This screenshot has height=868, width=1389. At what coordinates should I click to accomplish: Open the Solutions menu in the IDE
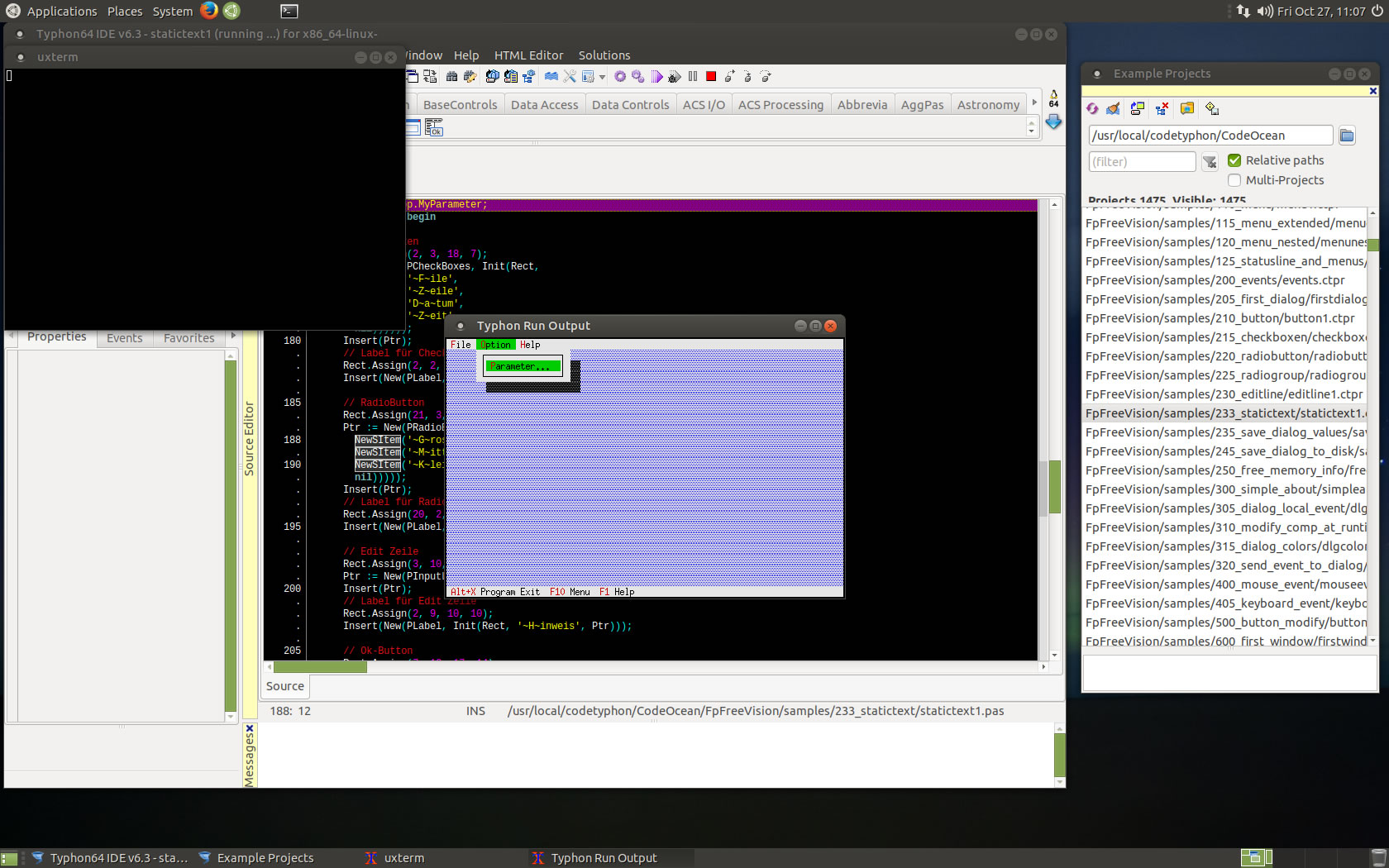pyautogui.click(x=604, y=55)
